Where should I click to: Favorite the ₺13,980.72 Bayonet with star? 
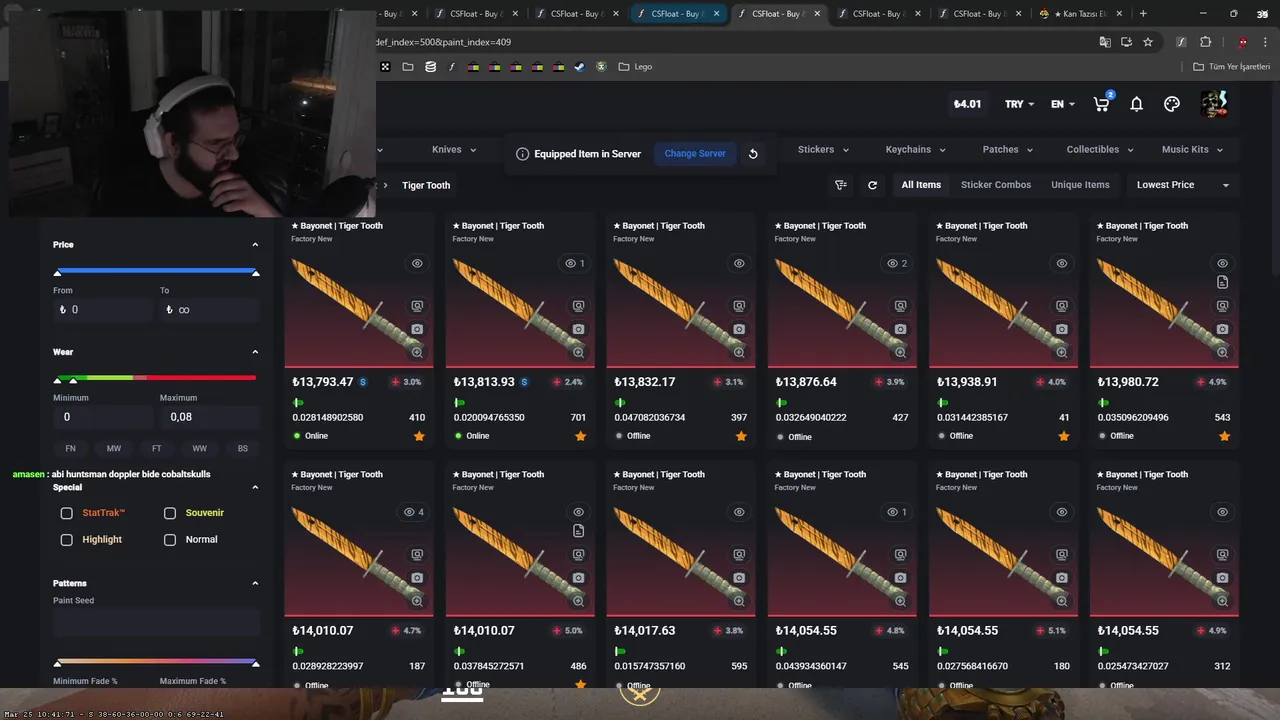1224,436
